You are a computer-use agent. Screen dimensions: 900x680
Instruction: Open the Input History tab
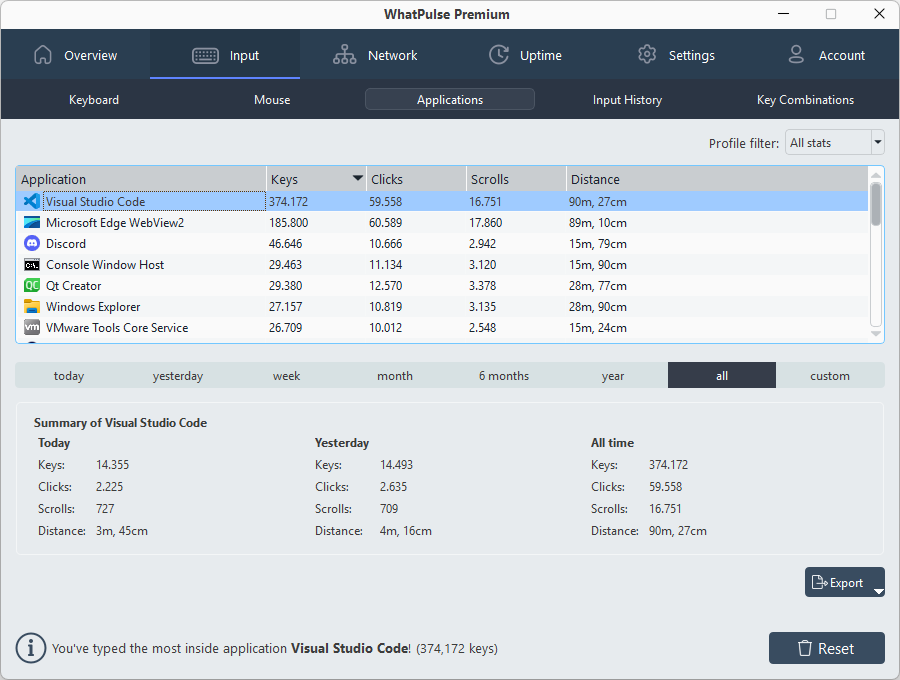[x=627, y=99]
